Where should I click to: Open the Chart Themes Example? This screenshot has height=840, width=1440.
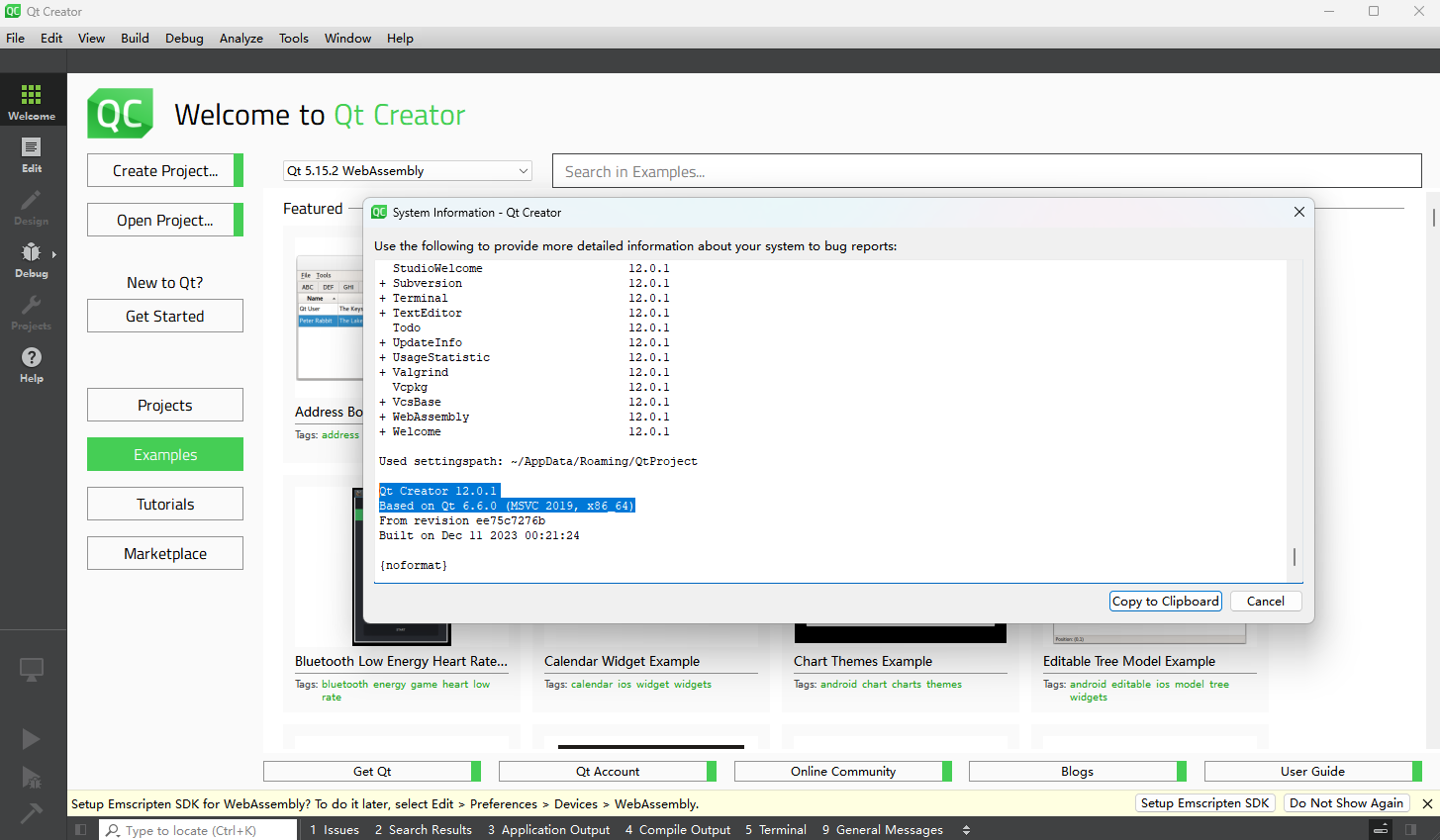(863, 661)
